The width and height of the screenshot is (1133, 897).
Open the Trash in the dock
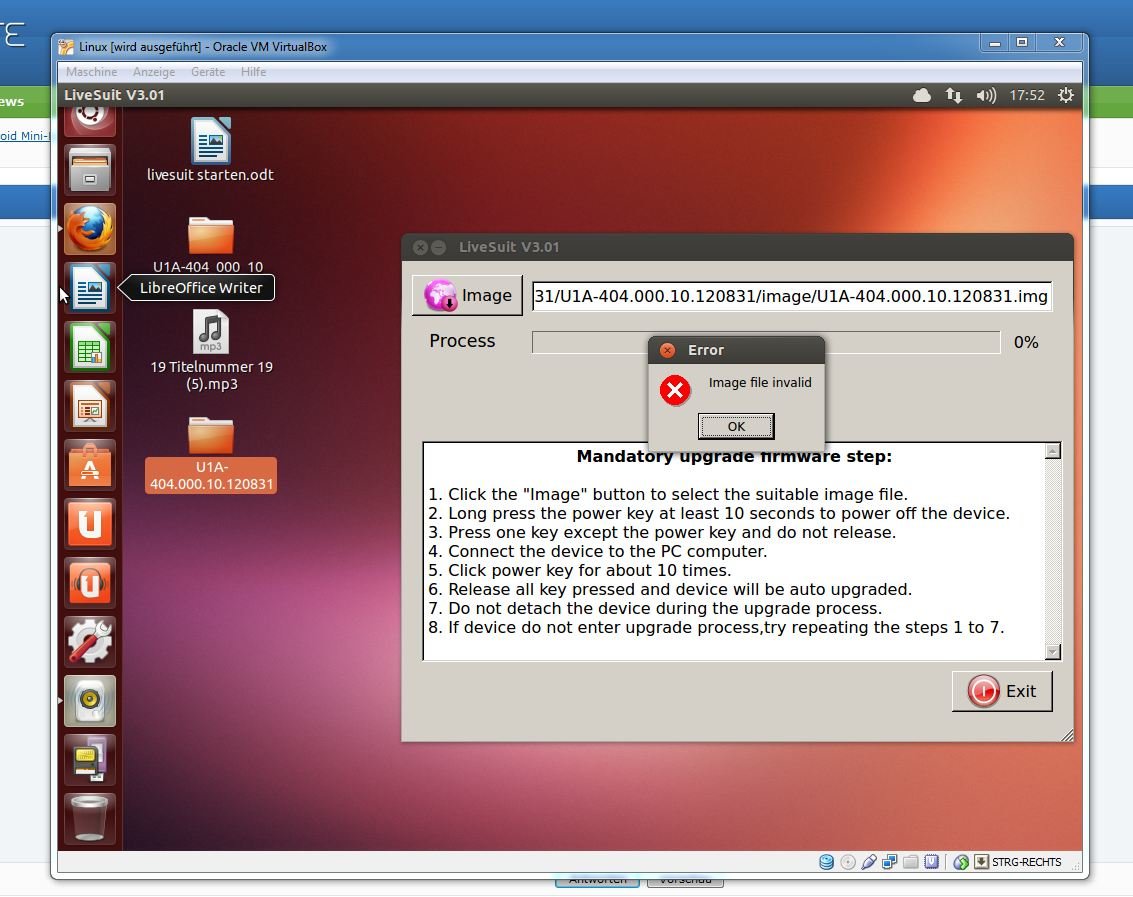[90, 819]
